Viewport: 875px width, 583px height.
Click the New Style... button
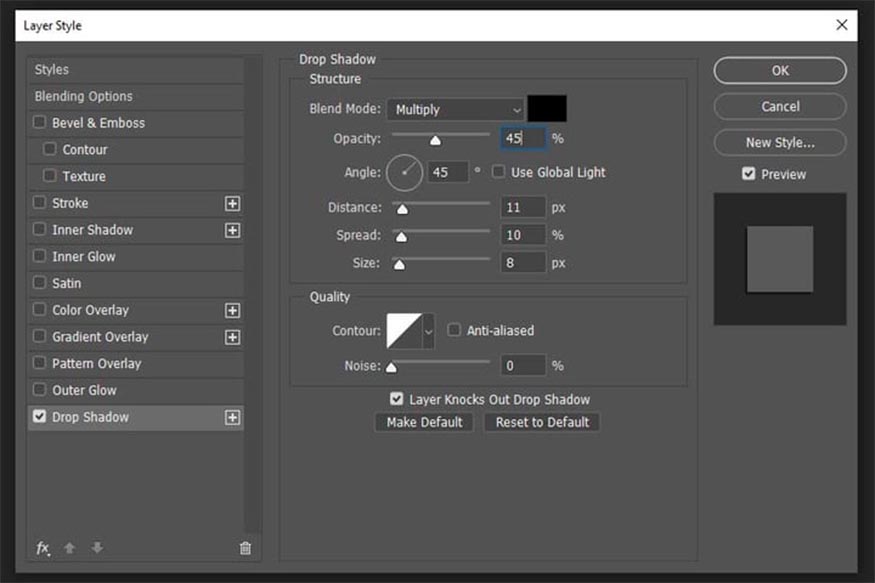coord(780,143)
